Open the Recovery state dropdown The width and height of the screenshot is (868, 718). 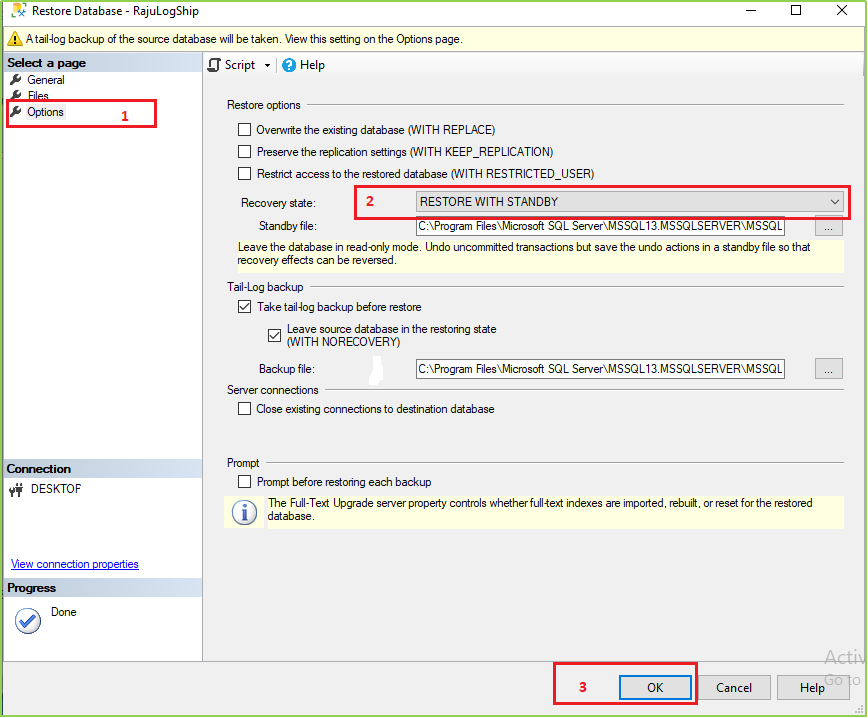[x=629, y=202]
